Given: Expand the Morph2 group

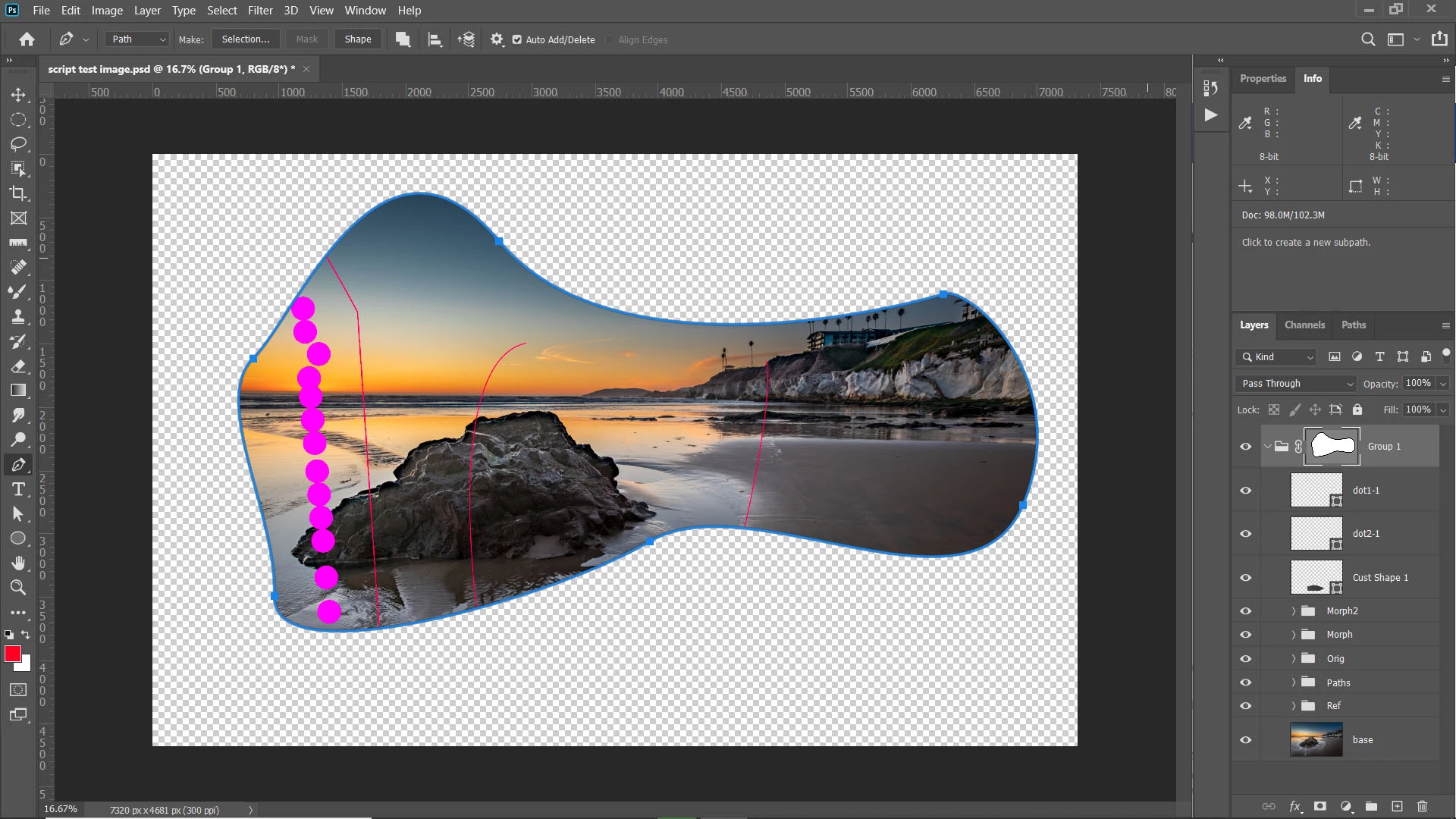Looking at the screenshot, I should (x=1294, y=611).
